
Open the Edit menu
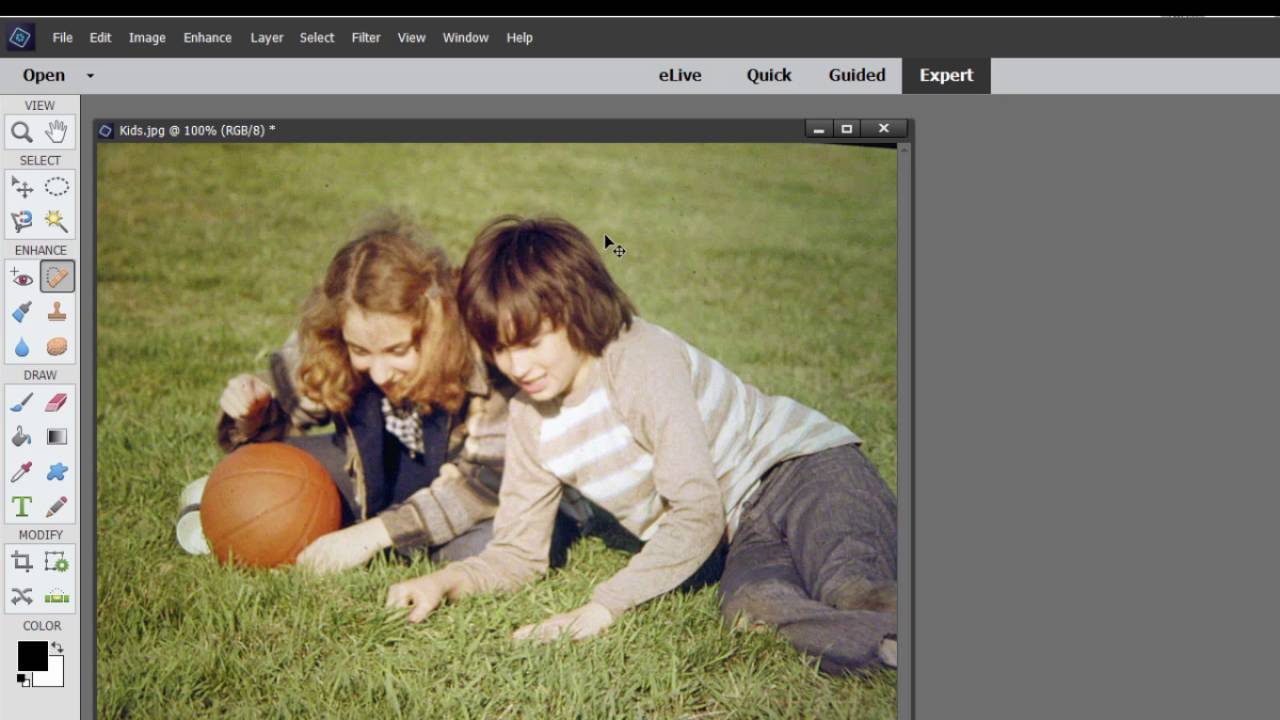pos(100,38)
